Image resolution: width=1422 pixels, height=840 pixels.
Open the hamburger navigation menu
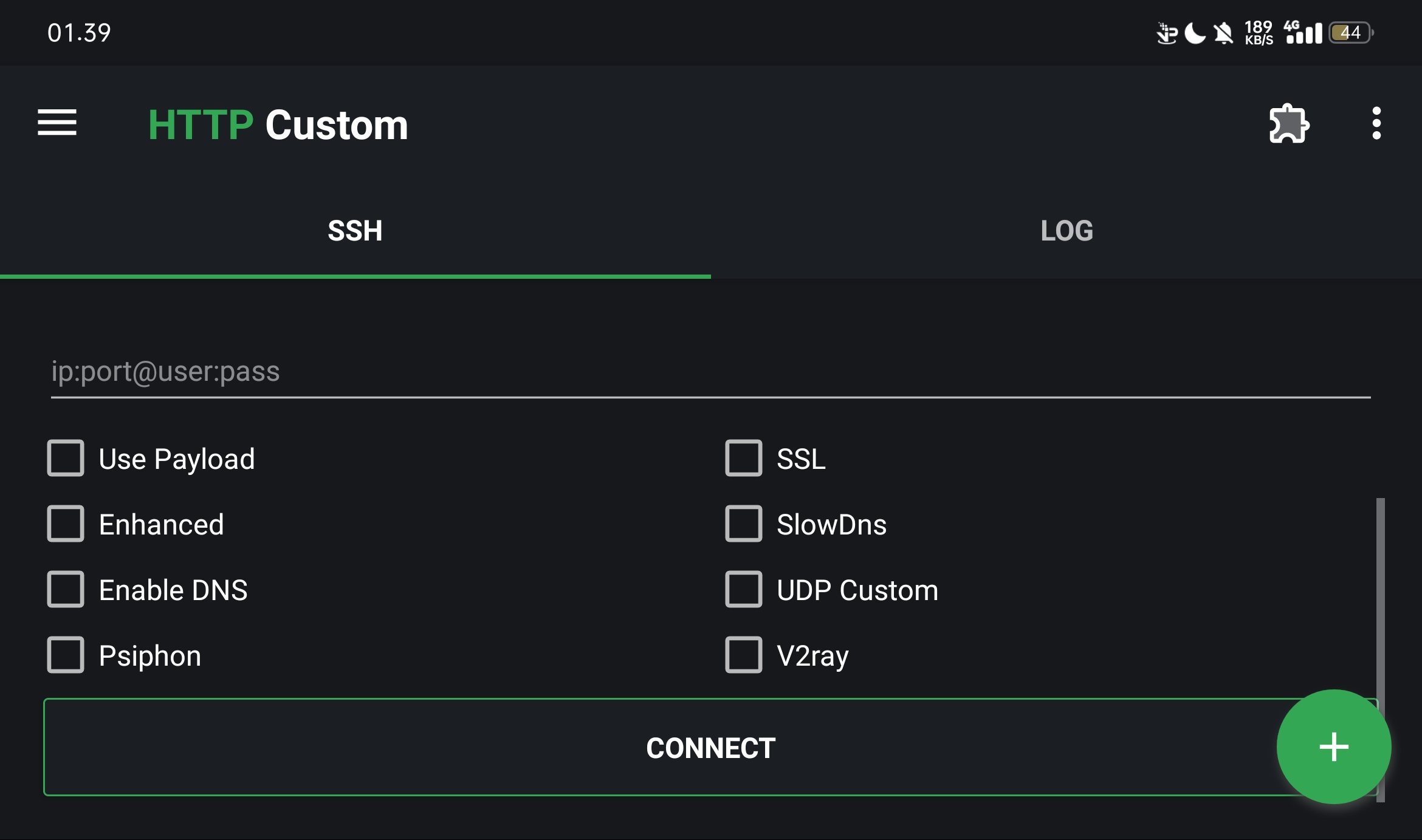click(57, 123)
